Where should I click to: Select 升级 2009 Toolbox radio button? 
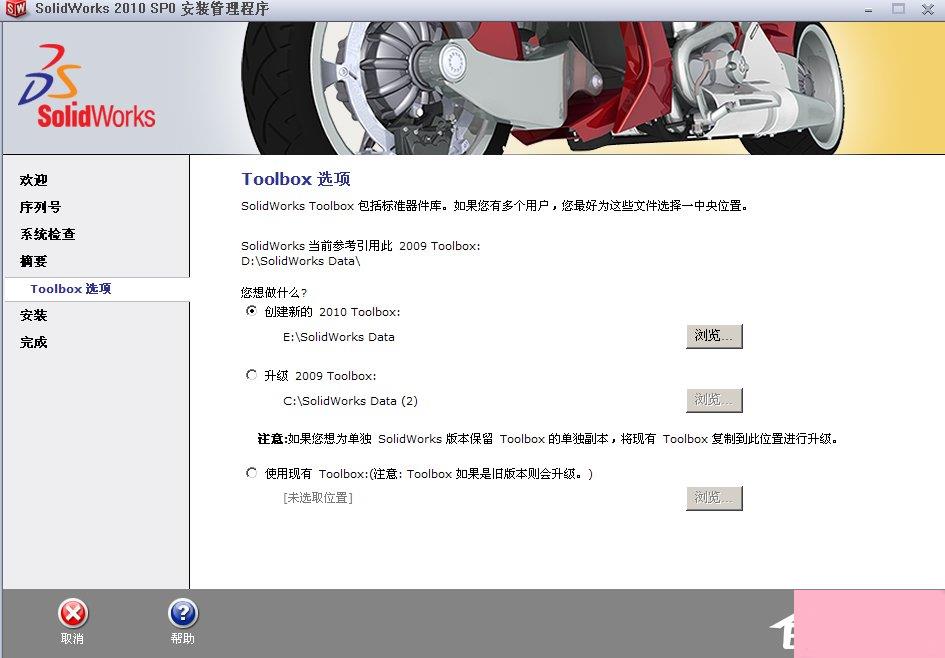click(251, 375)
